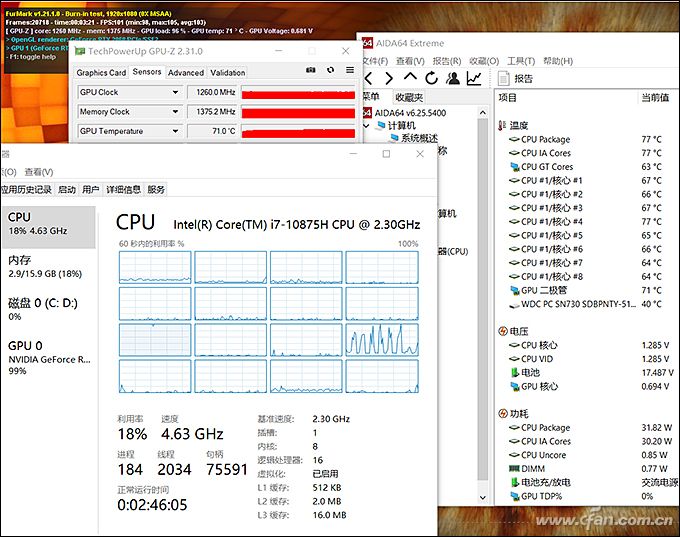Switch to GPU-Z Validation tab

228,72
